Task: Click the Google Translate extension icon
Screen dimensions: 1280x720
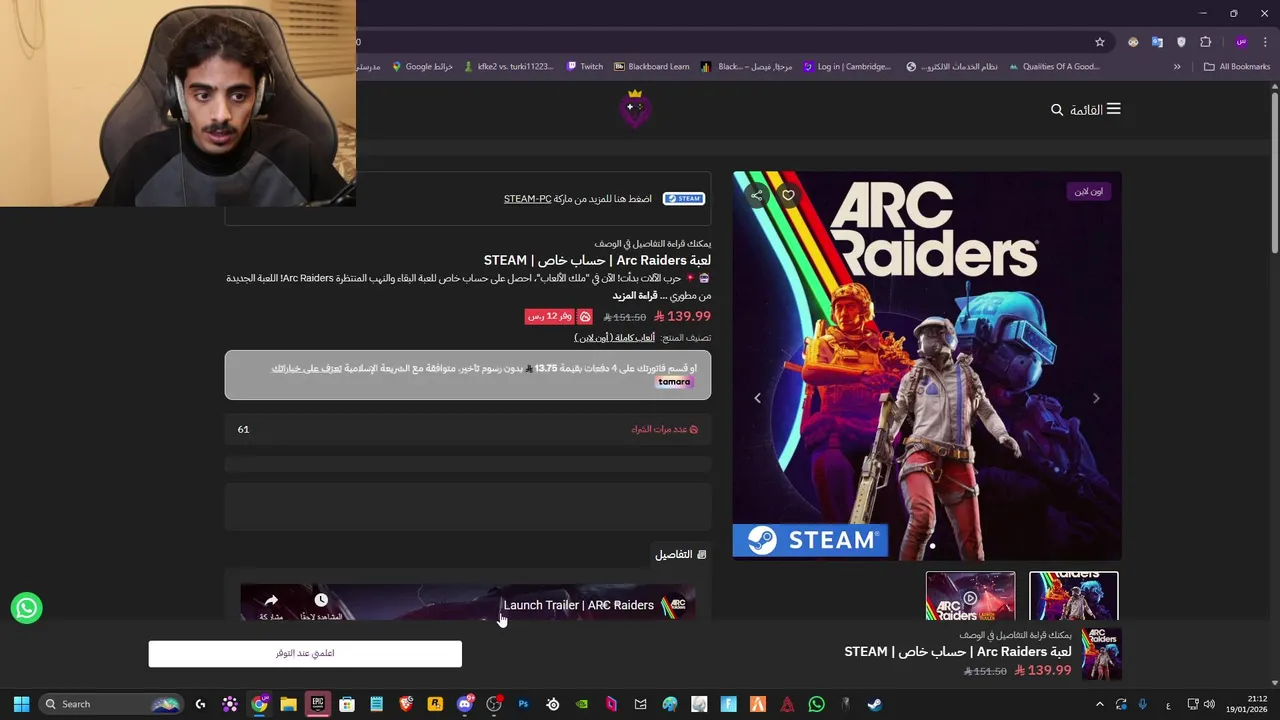Action: point(1157,42)
